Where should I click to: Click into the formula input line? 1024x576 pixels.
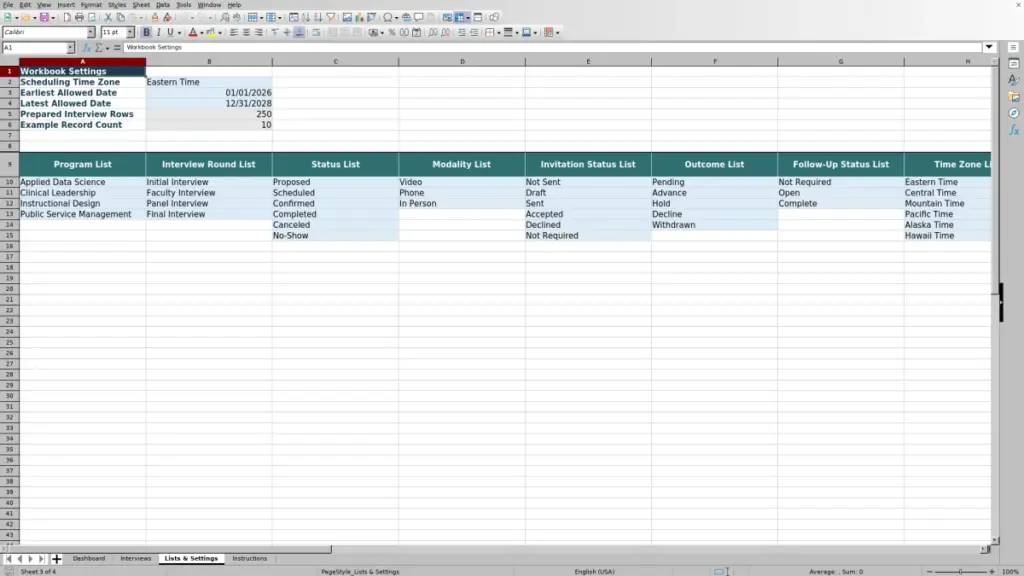click(x=552, y=48)
